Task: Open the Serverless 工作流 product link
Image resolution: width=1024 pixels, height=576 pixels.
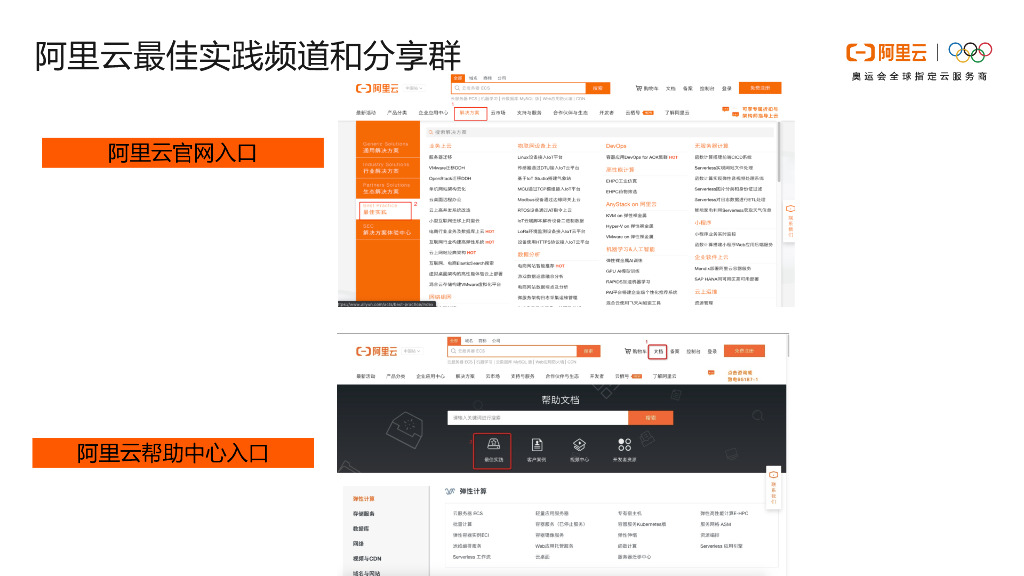Action: click(472, 557)
